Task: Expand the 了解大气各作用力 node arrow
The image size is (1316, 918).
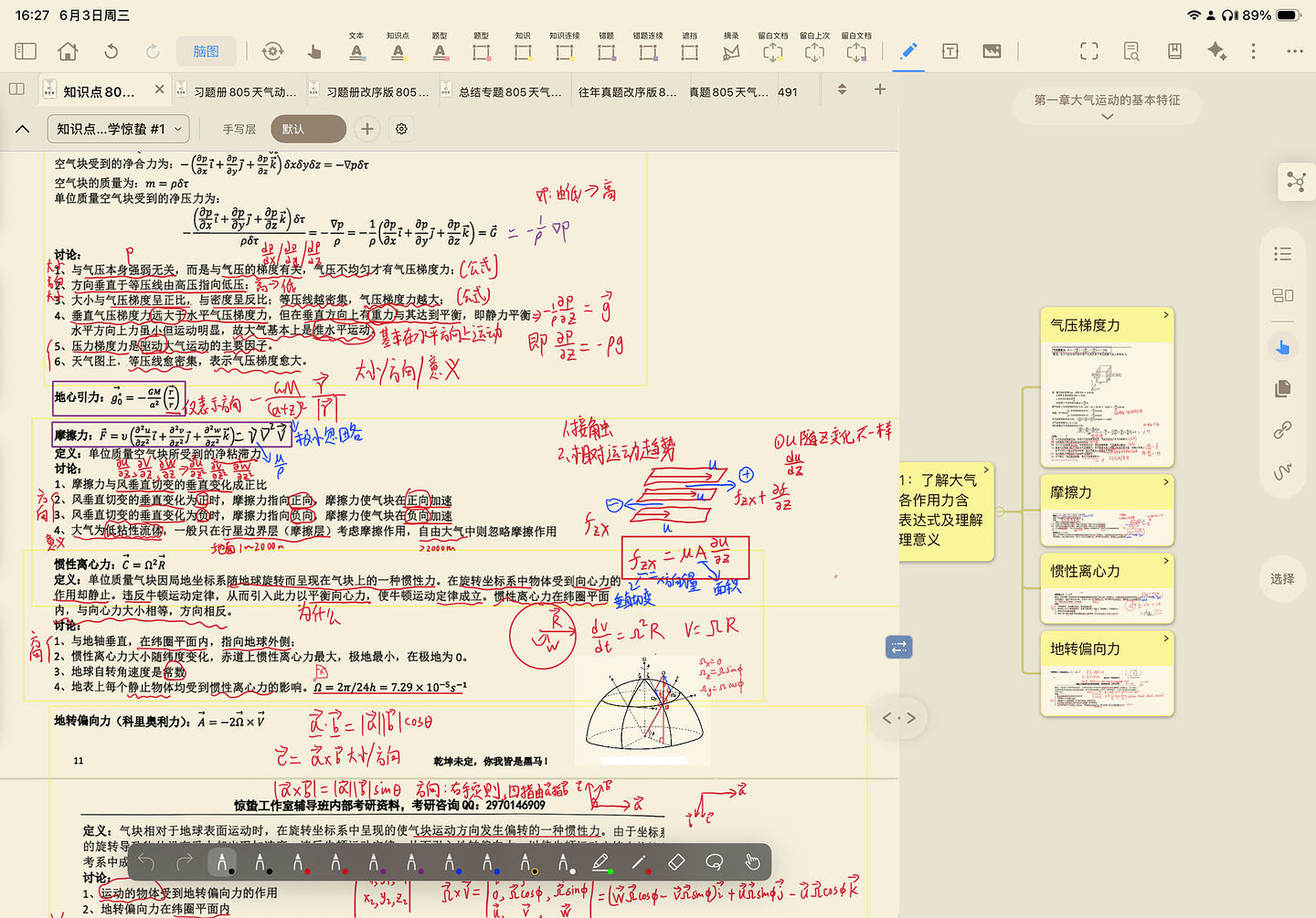Action: point(985,469)
